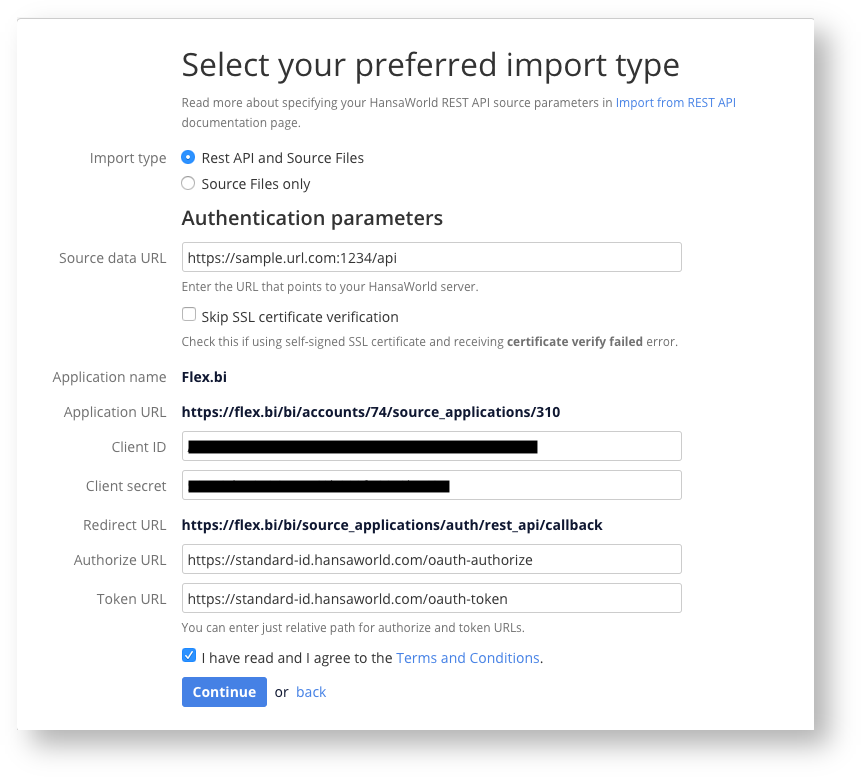Click the Token URL label

[x=131, y=599]
